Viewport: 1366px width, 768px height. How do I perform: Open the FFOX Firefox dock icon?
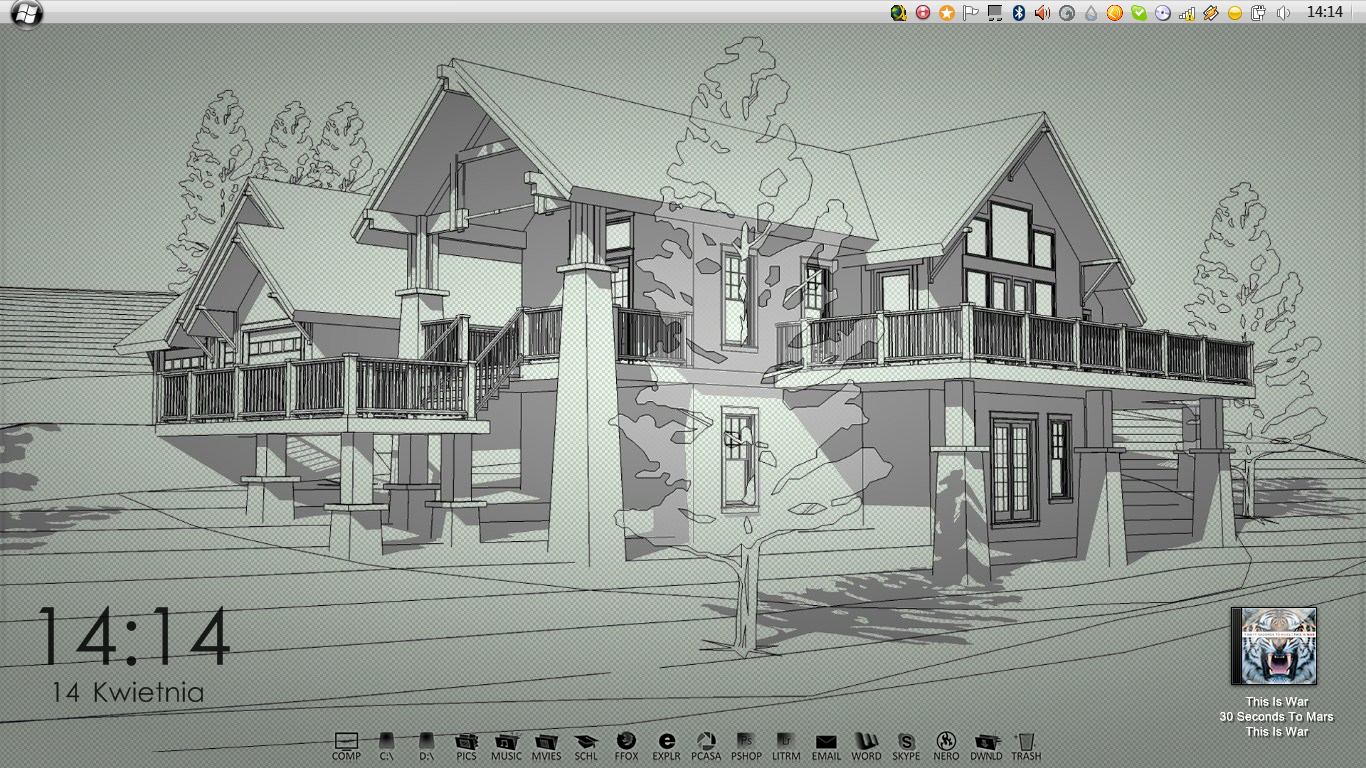point(626,742)
